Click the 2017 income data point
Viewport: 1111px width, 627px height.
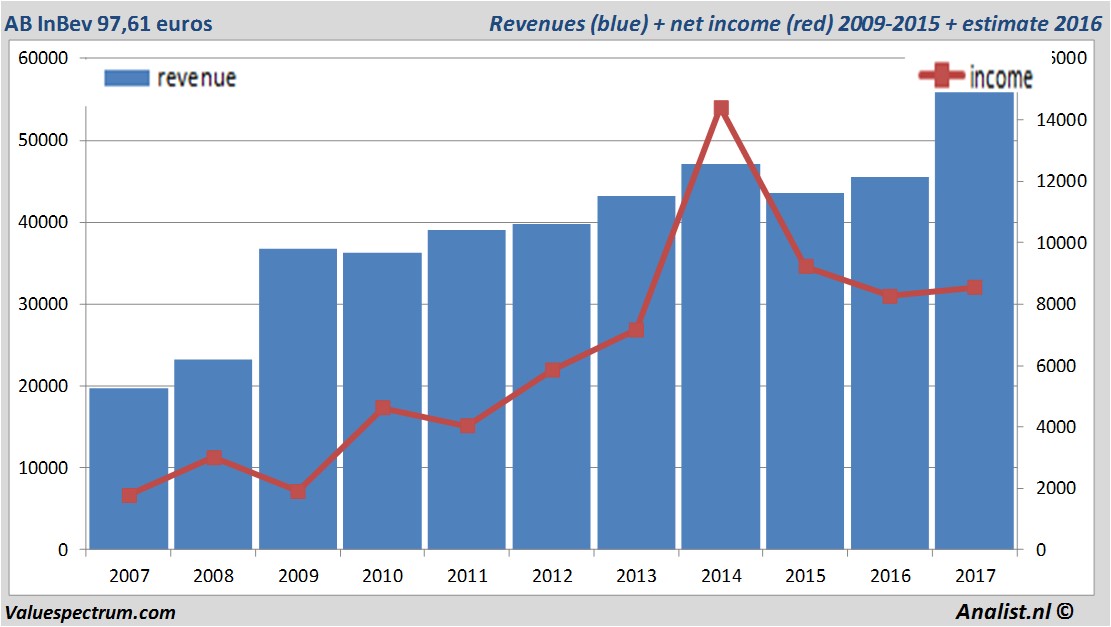(x=974, y=288)
